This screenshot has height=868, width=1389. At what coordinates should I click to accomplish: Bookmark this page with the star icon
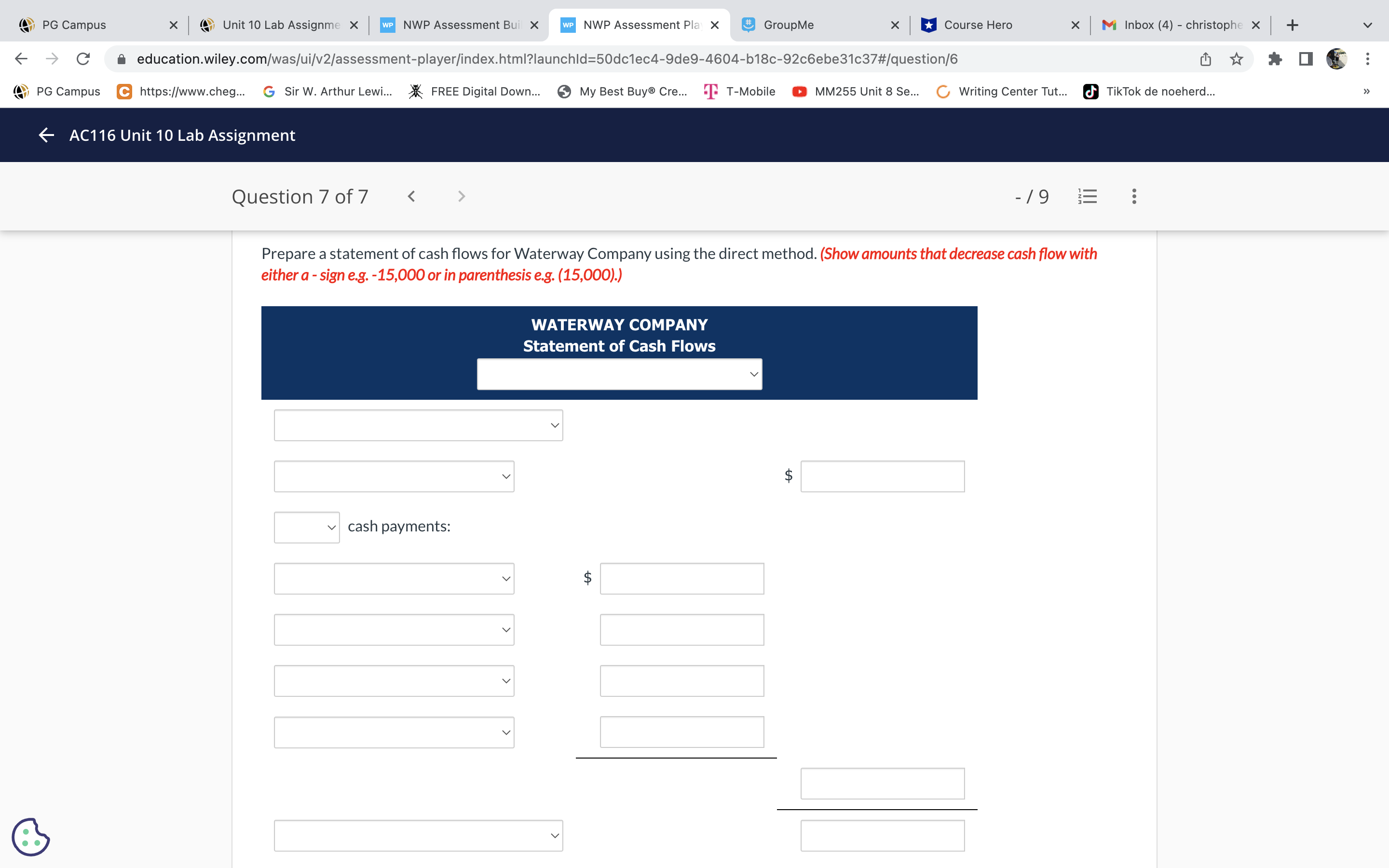1236,59
